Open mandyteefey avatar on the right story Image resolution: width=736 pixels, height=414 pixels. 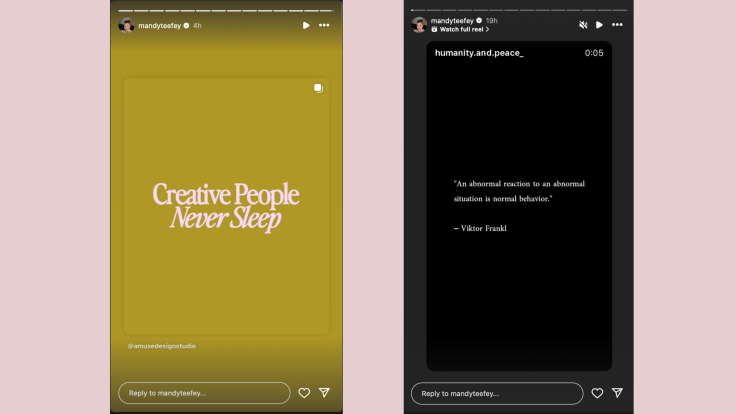419,24
